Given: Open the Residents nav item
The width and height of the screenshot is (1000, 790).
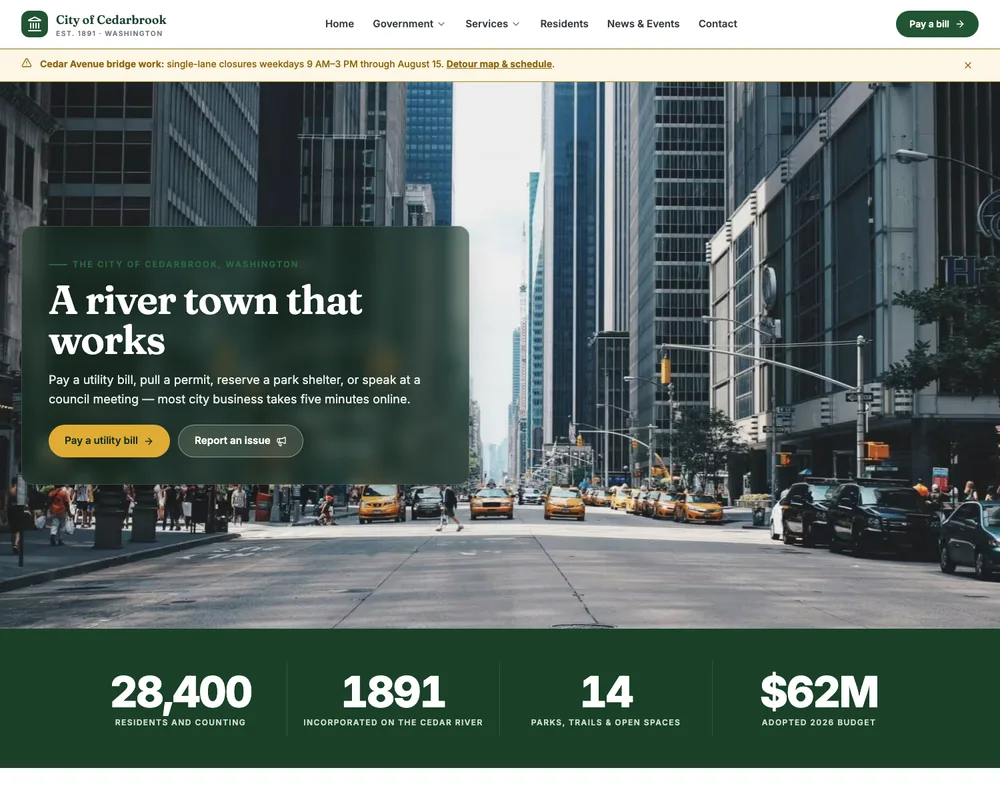Looking at the screenshot, I should click(x=564, y=24).
